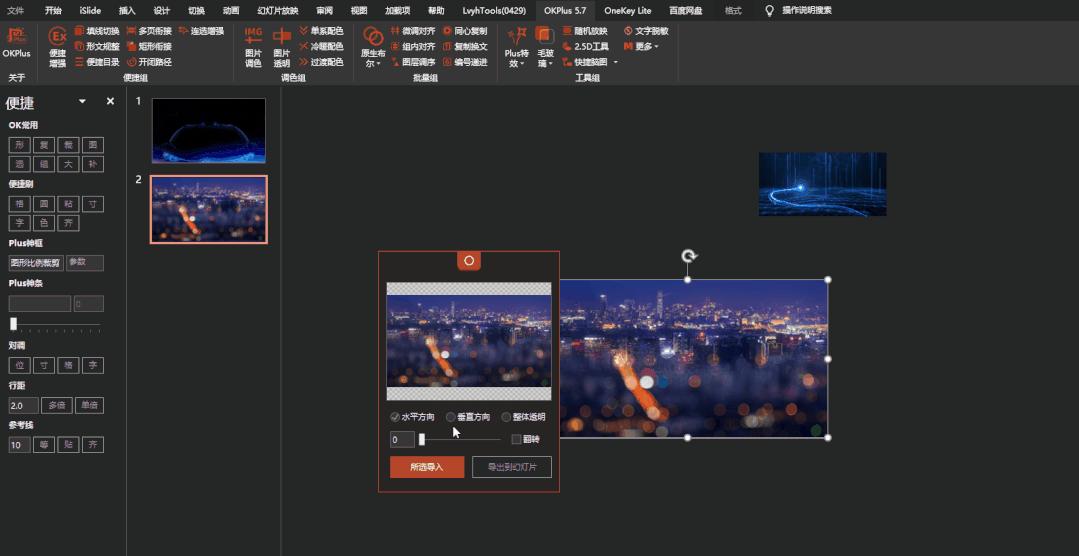Open the Plus特效 dropdown menu
The height and width of the screenshot is (556, 1079).
tap(516, 46)
